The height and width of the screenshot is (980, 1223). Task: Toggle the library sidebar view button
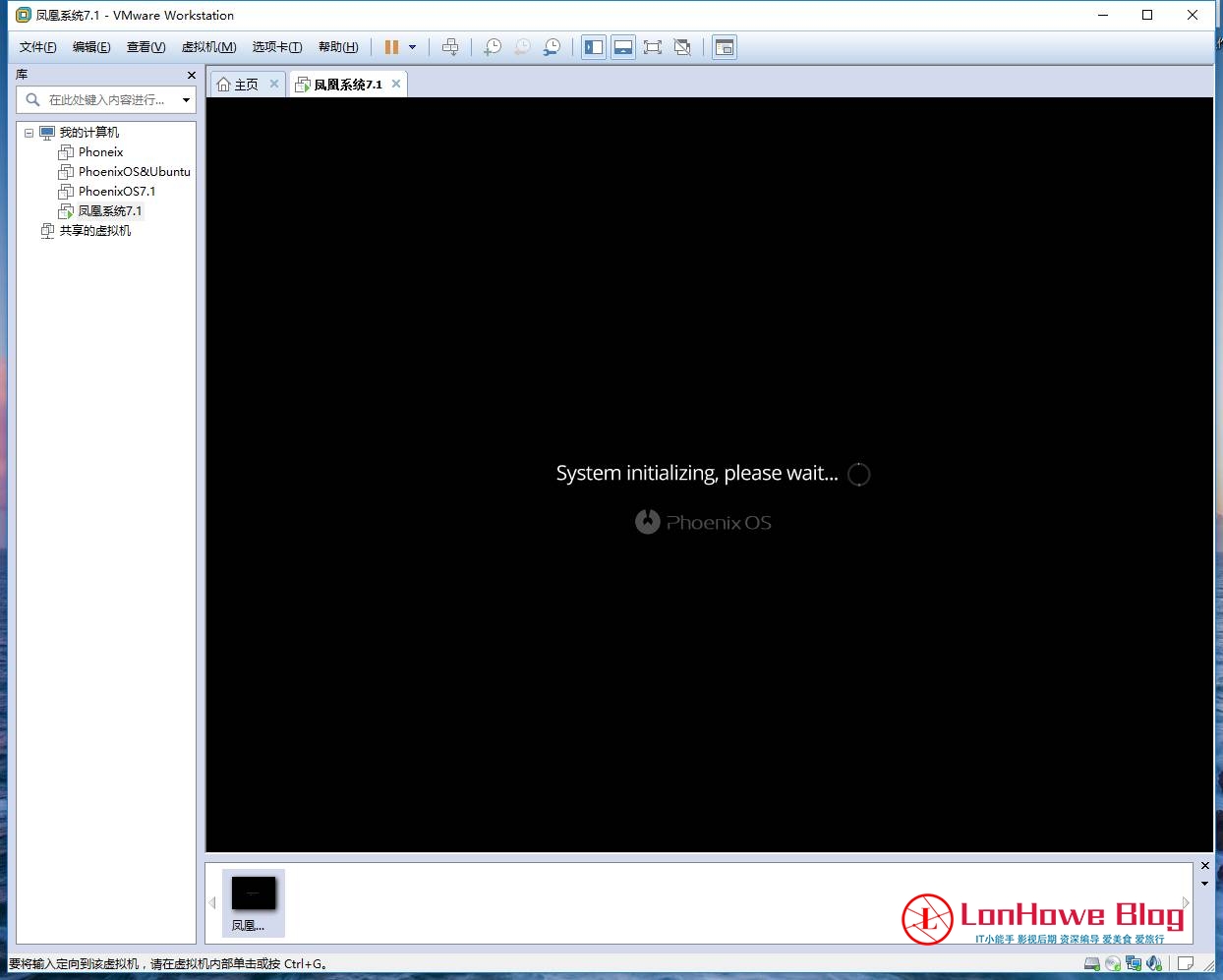coord(594,47)
